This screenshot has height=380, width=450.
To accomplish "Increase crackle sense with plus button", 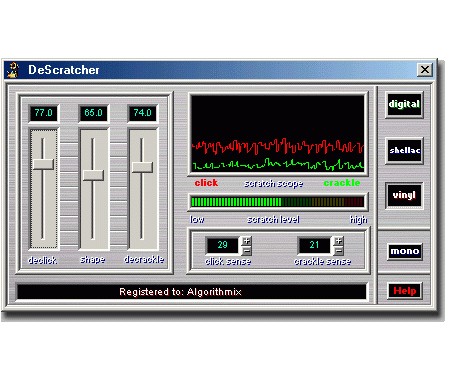I will [338, 241].
